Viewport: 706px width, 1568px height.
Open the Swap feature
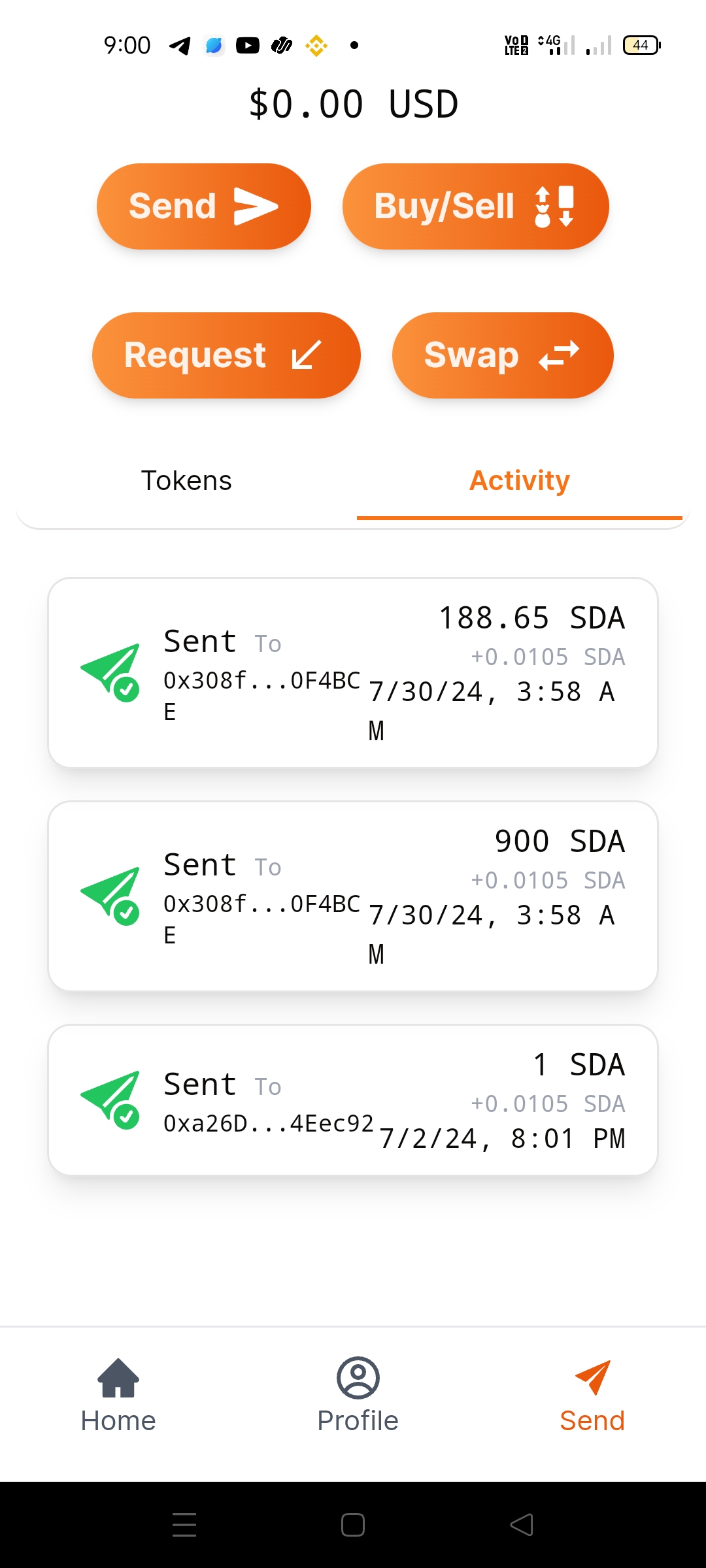[x=502, y=355]
